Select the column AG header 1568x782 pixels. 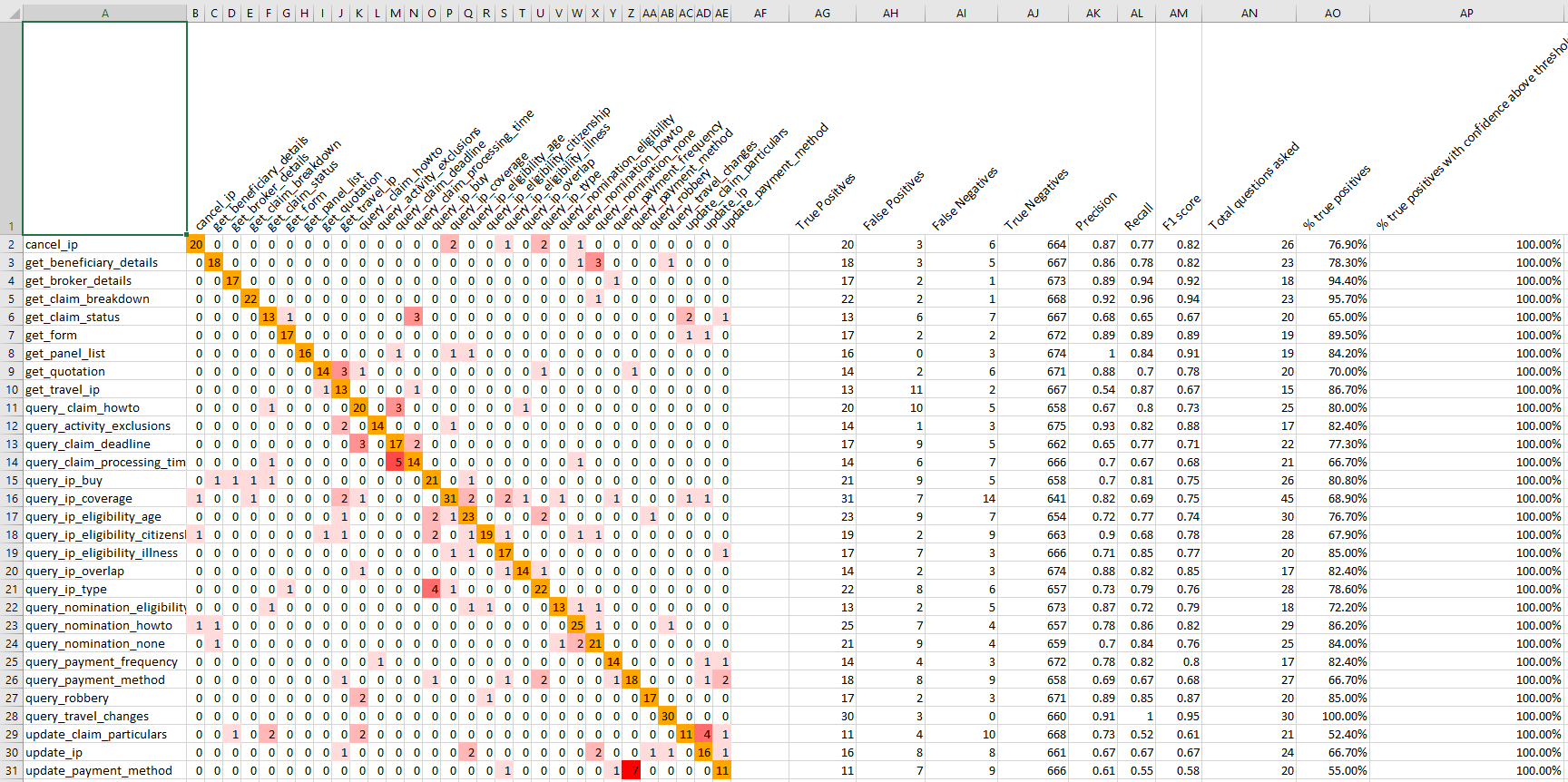[x=822, y=14]
